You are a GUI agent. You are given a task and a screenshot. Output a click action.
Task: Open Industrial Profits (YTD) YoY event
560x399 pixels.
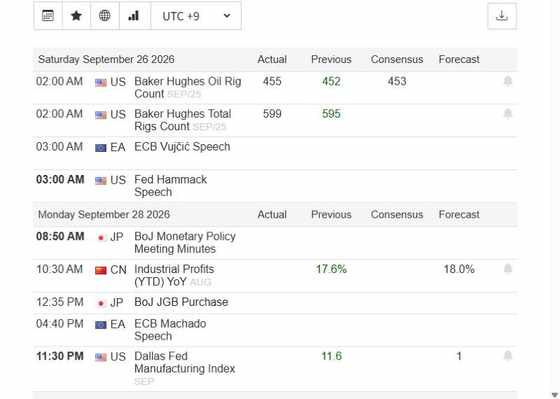pos(174,275)
